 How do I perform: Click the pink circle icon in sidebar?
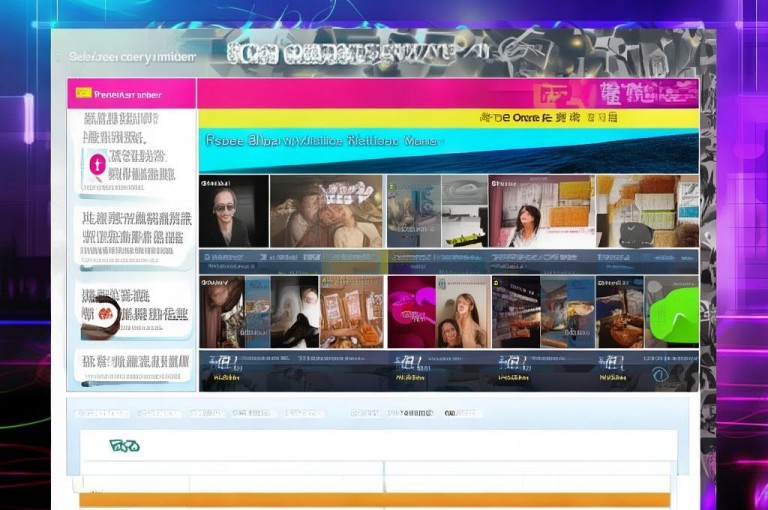pos(97,164)
